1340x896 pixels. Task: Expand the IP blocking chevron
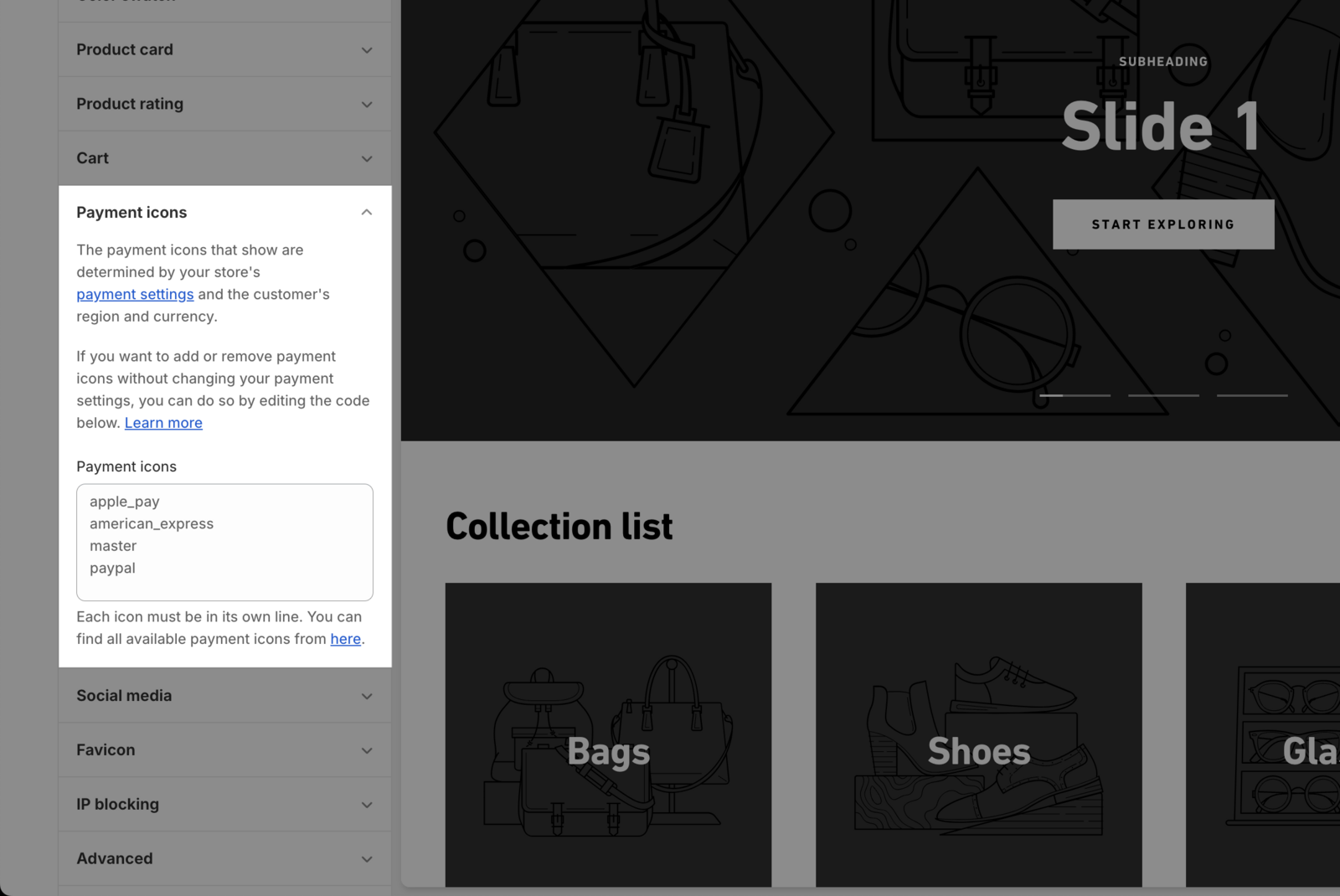[366, 806]
